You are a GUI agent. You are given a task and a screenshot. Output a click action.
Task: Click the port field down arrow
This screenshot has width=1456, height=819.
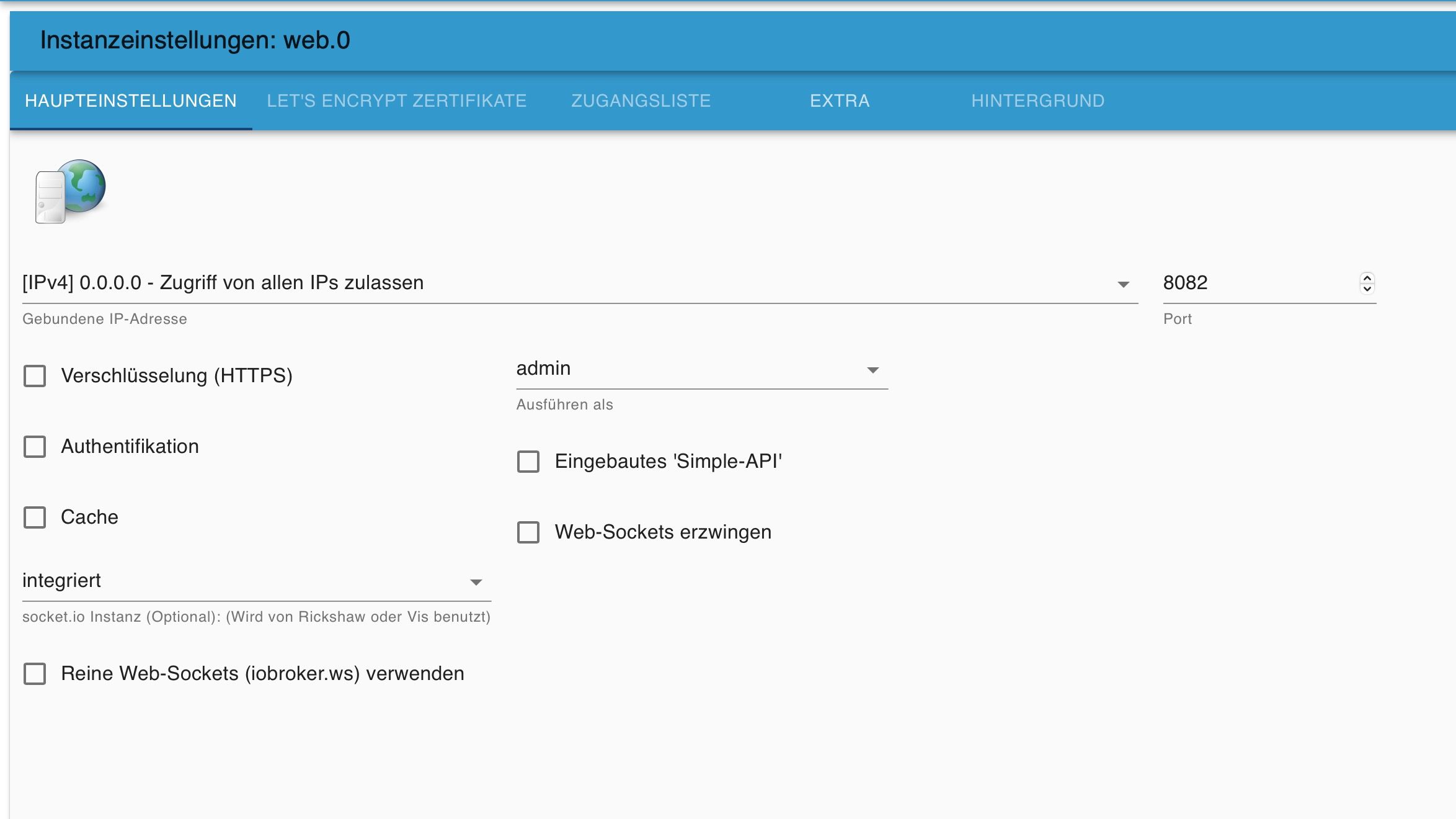pos(1367,289)
